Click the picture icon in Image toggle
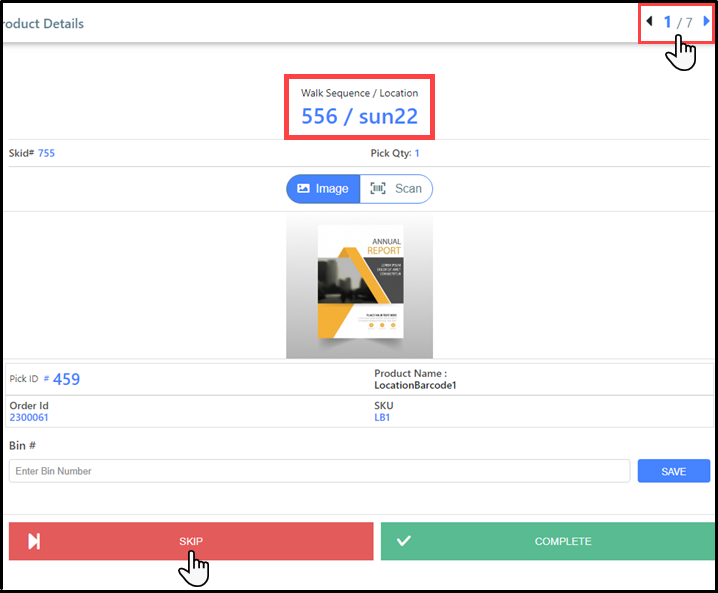 pos(303,189)
